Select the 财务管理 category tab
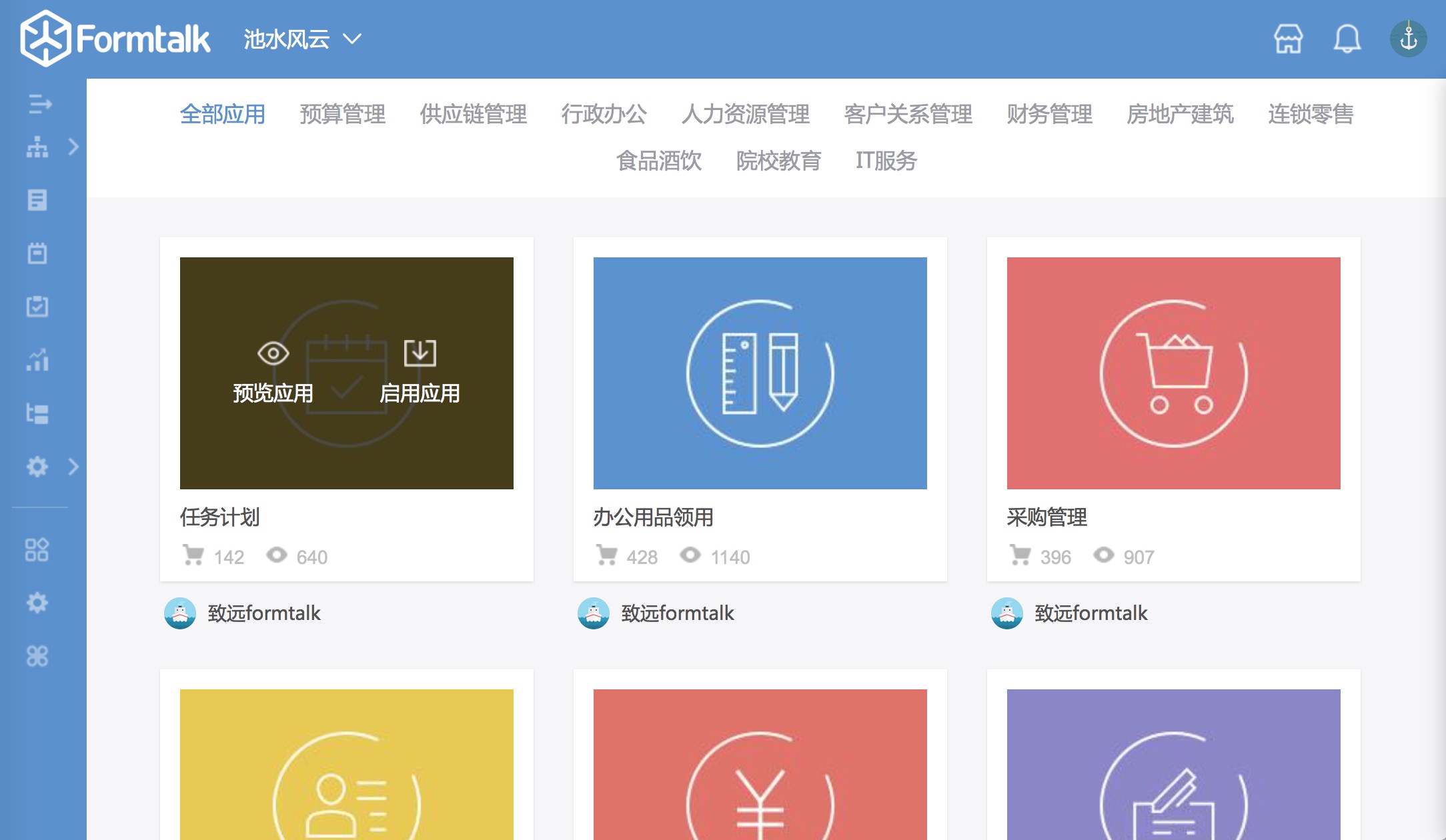This screenshot has height=840, width=1446. [1050, 114]
